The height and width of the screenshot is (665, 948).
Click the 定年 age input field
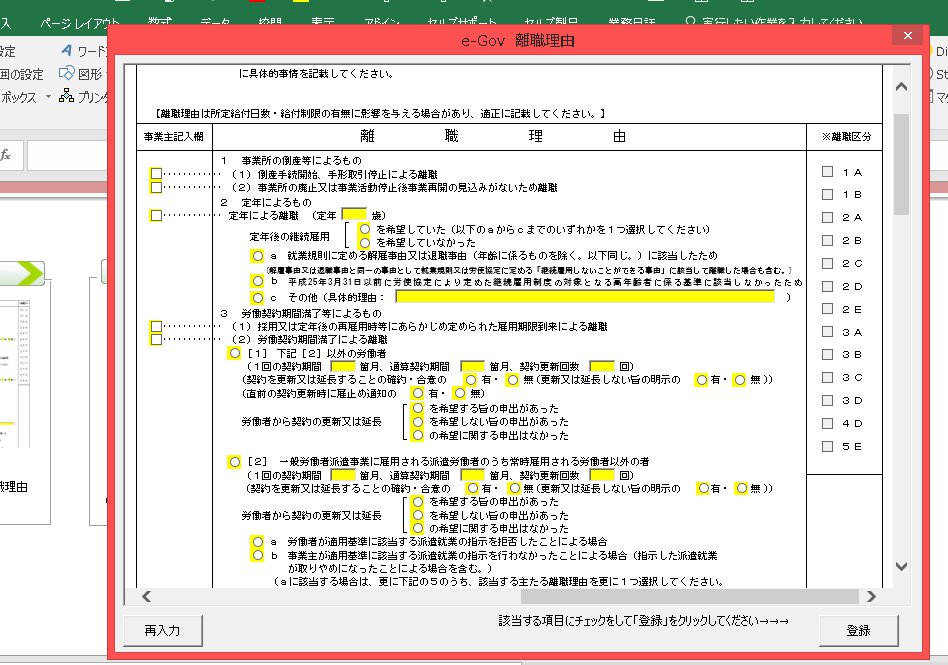click(x=354, y=215)
